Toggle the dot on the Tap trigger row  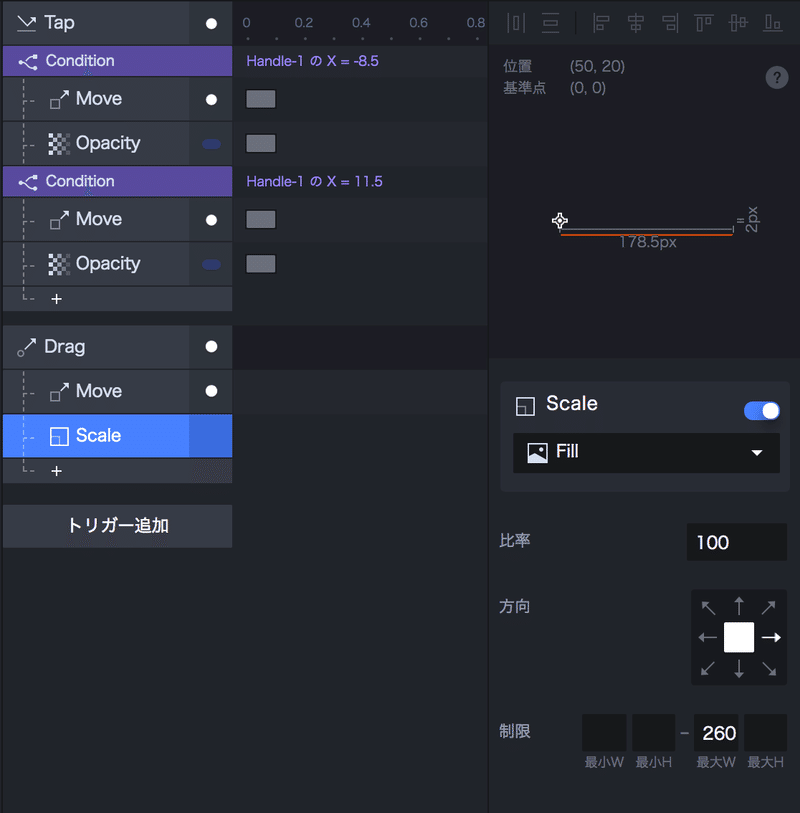[211, 23]
